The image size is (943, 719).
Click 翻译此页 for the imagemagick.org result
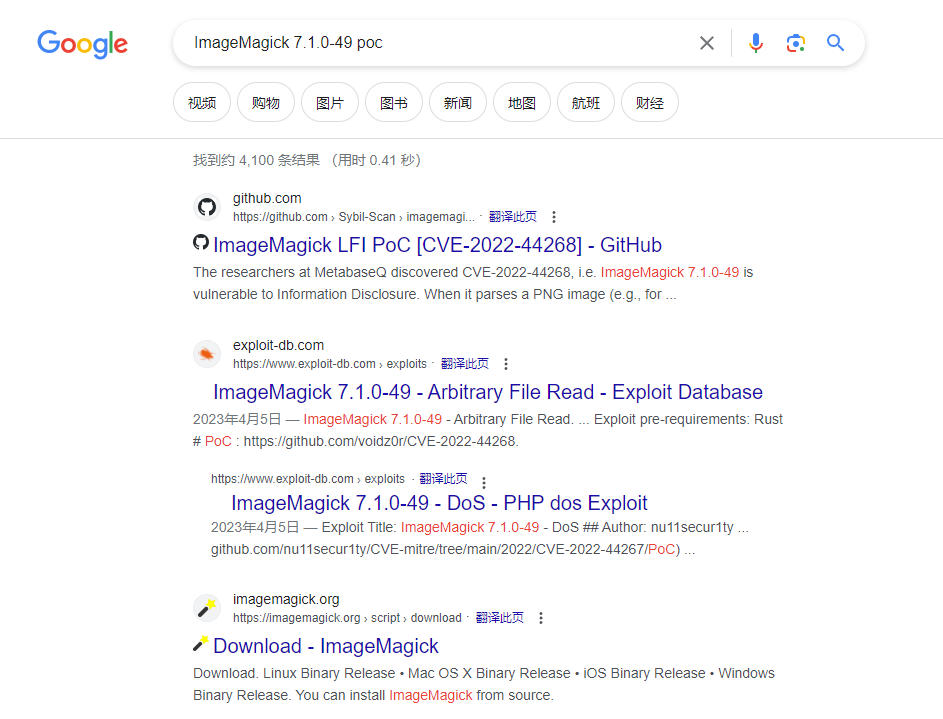click(x=499, y=618)
